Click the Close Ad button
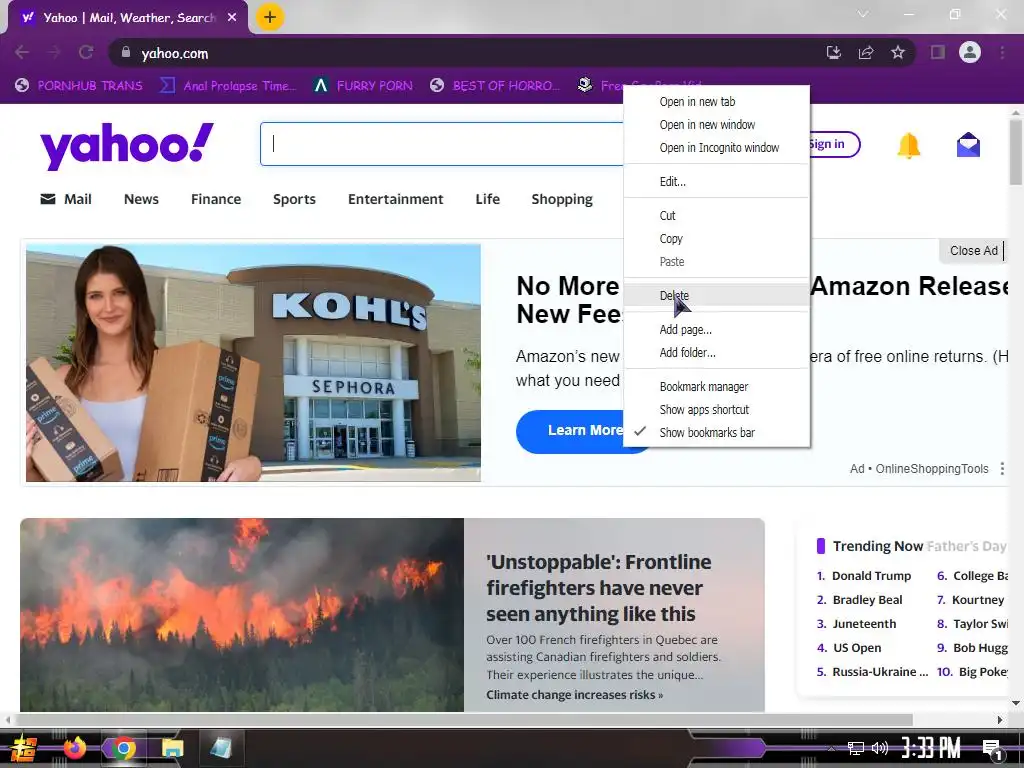The width and height of the screenshot is (1024, 768). (x=973, y=251)
